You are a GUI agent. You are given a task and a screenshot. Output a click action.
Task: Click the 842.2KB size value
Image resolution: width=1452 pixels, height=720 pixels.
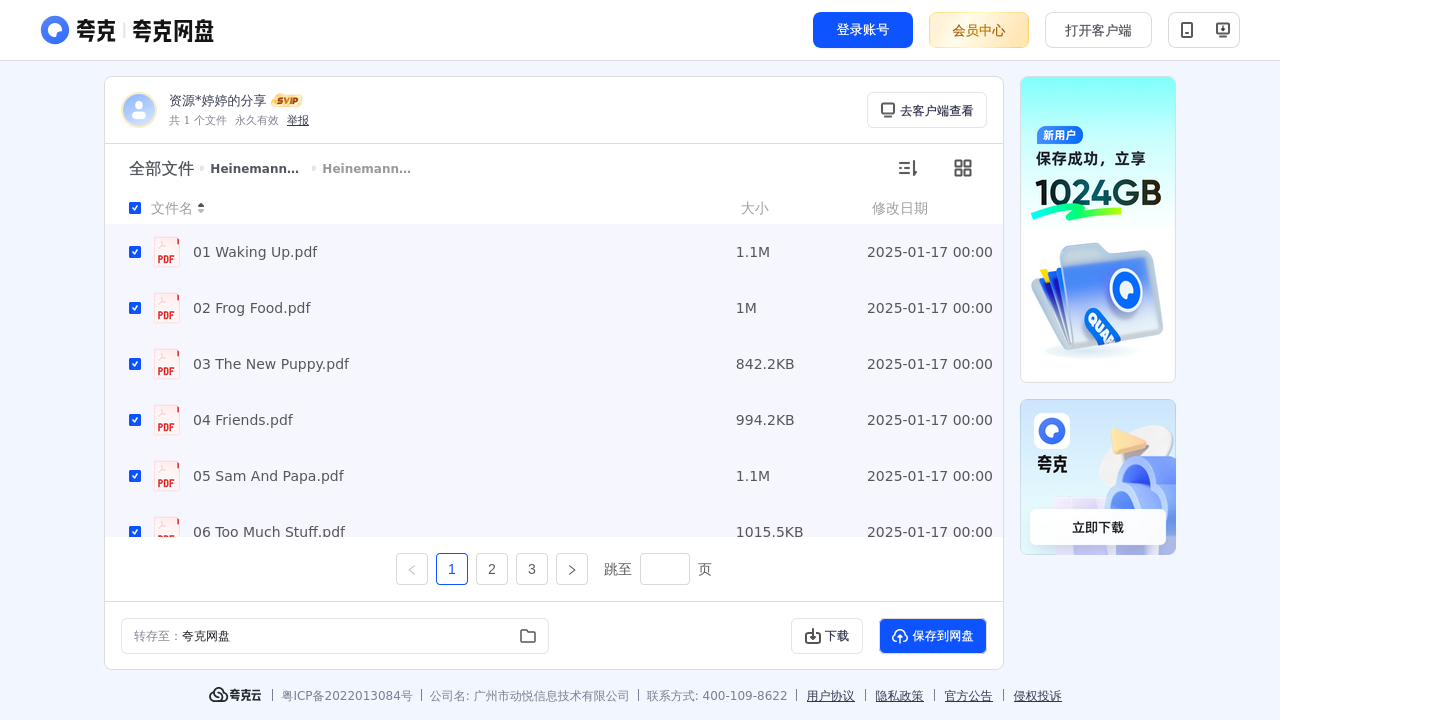[x=765, y=364]
